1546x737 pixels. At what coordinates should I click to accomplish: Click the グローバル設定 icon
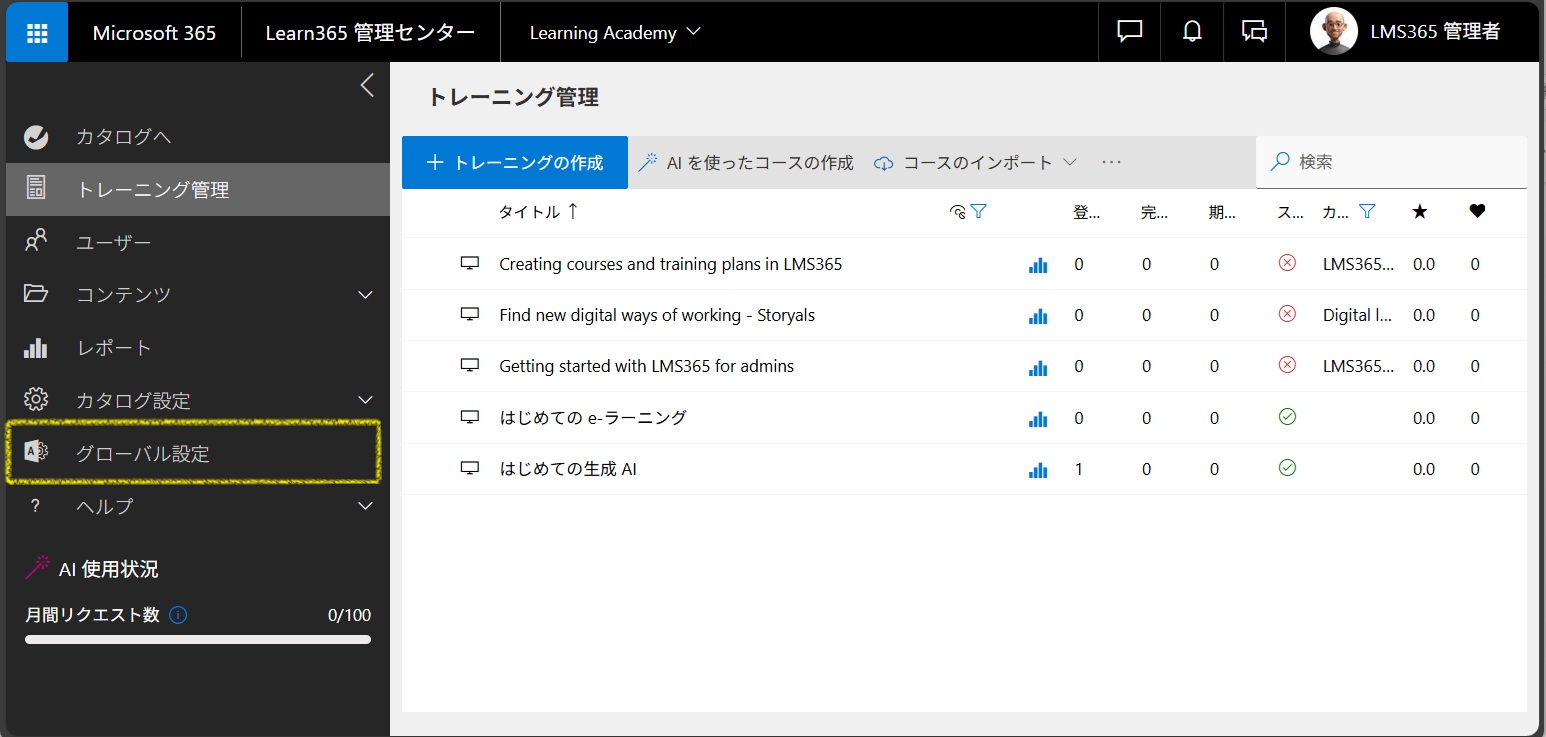coord(36,452)
